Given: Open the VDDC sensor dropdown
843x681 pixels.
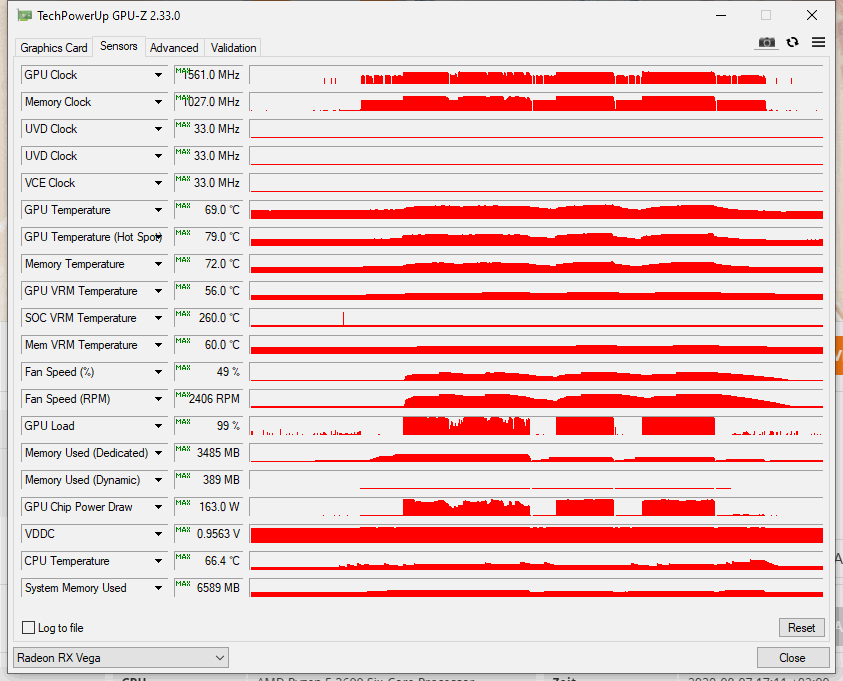Looking at the screenshot, I should [x=159, y=534].
